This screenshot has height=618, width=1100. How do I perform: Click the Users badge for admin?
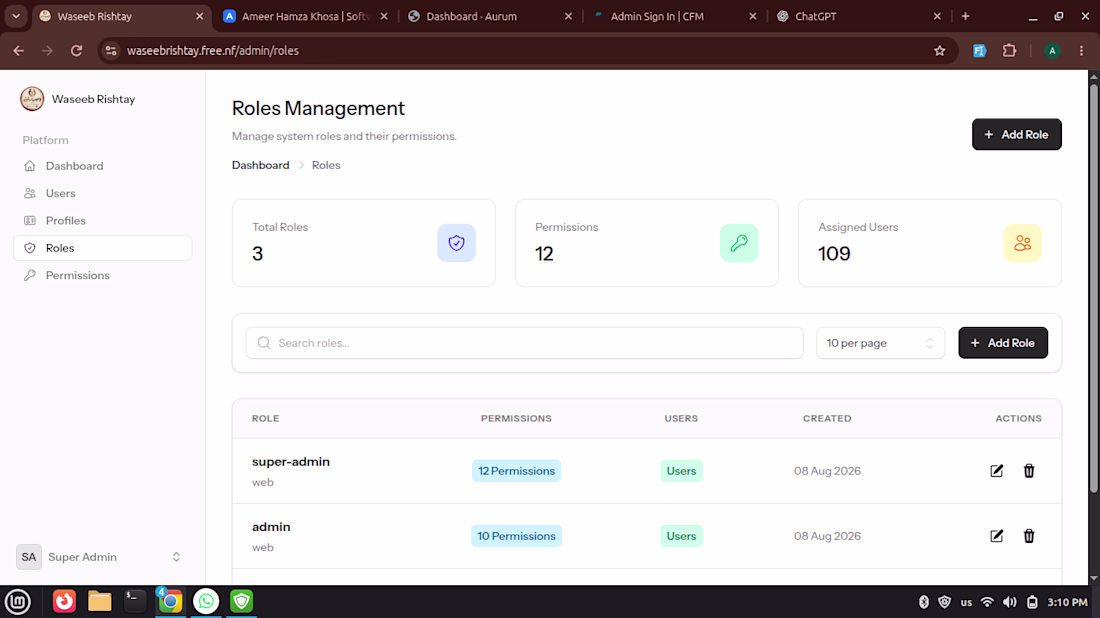point(681,536)
